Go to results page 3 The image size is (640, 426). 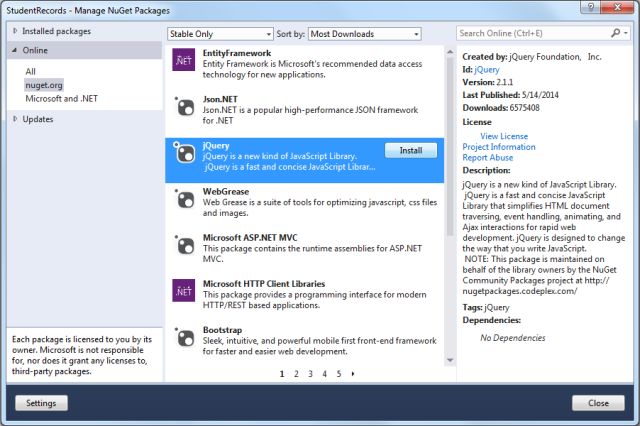point(310,374)
